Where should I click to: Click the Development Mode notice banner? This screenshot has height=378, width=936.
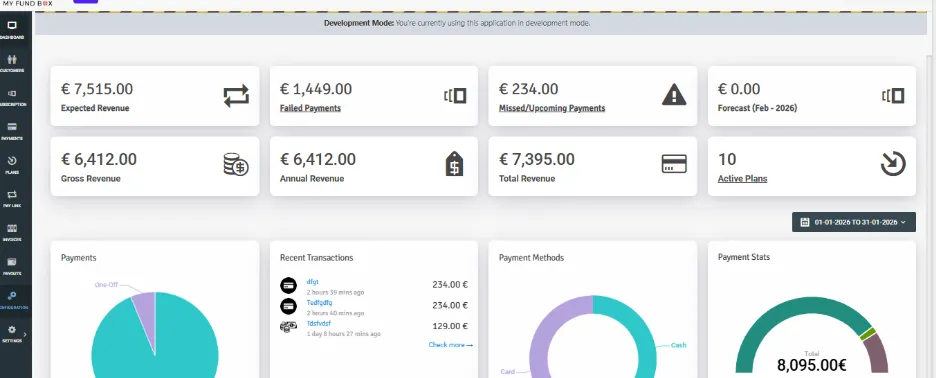(x=481, y=23)
